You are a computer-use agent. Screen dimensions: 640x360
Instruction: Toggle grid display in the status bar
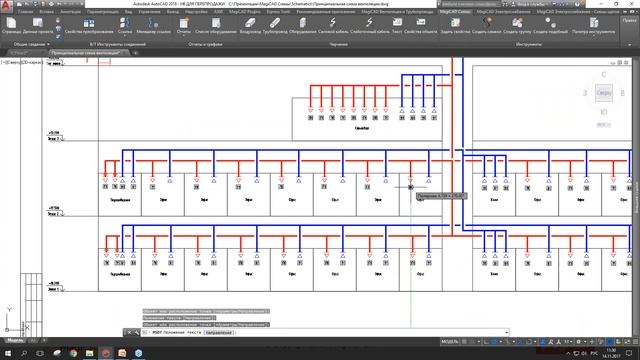pos(464,342)
